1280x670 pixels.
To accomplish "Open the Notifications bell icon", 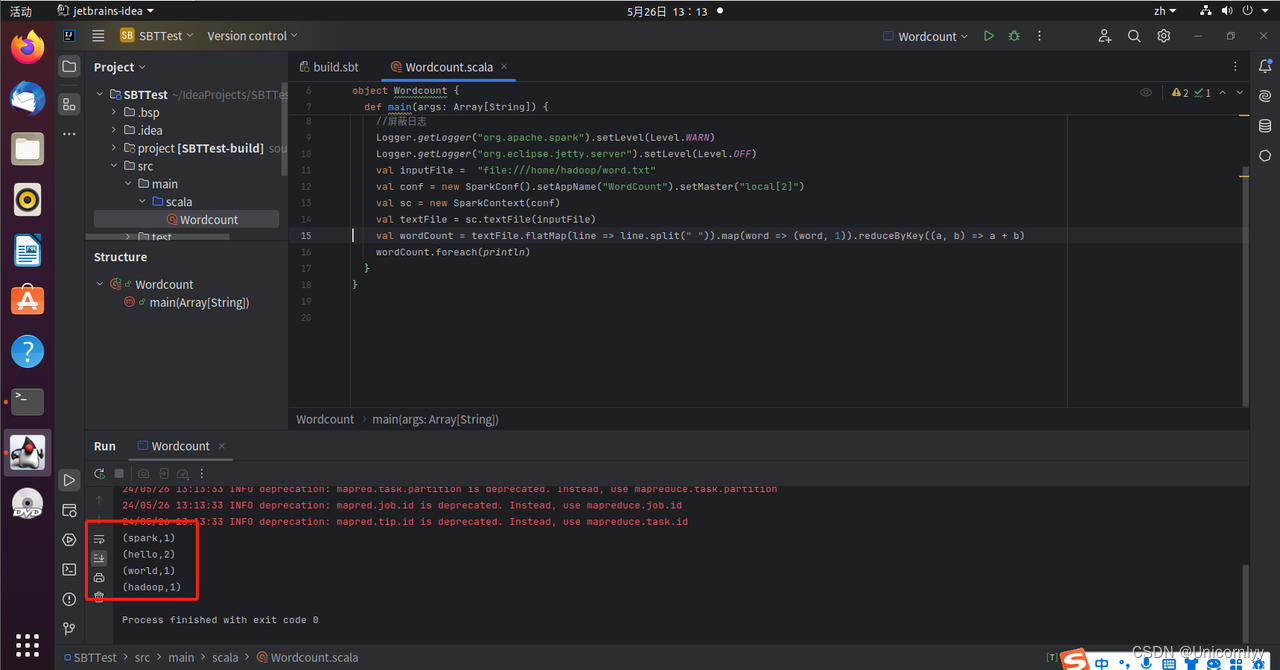I will [x=1265, y=67].
